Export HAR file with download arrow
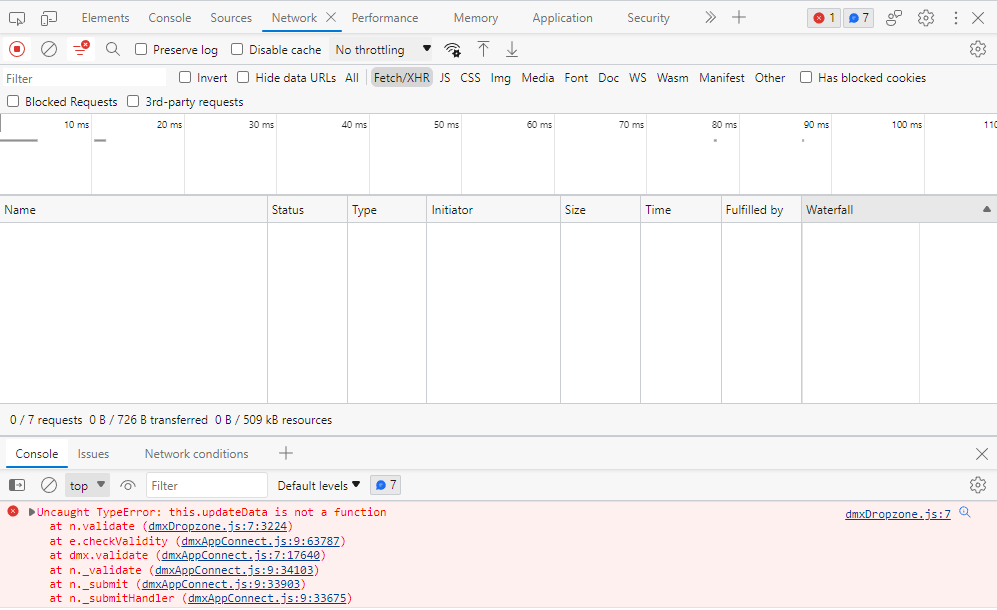This screenshot has height=610, width=997. pos(512,49)
